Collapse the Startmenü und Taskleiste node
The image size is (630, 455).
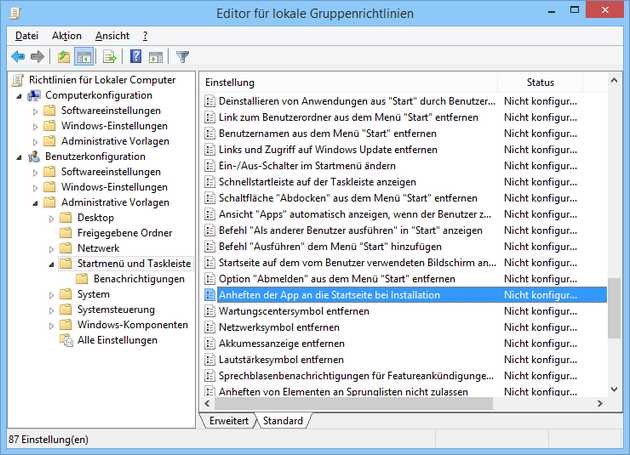coord(52,264)
